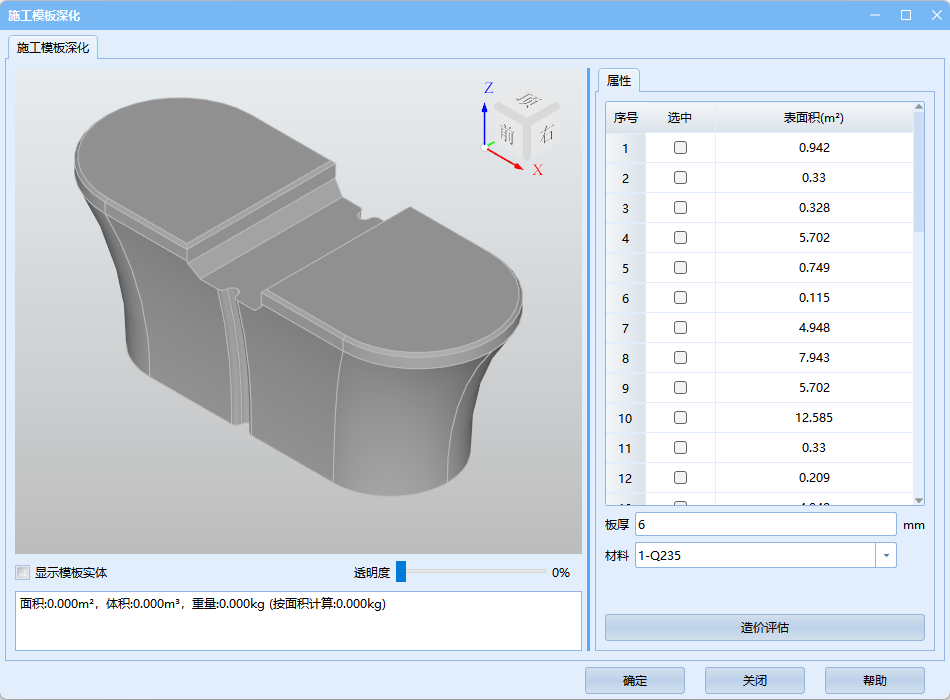Select row 4 checkbox with area 5.702
The height and width of the screenshot is (700, 950).
[x=680, y=238]
